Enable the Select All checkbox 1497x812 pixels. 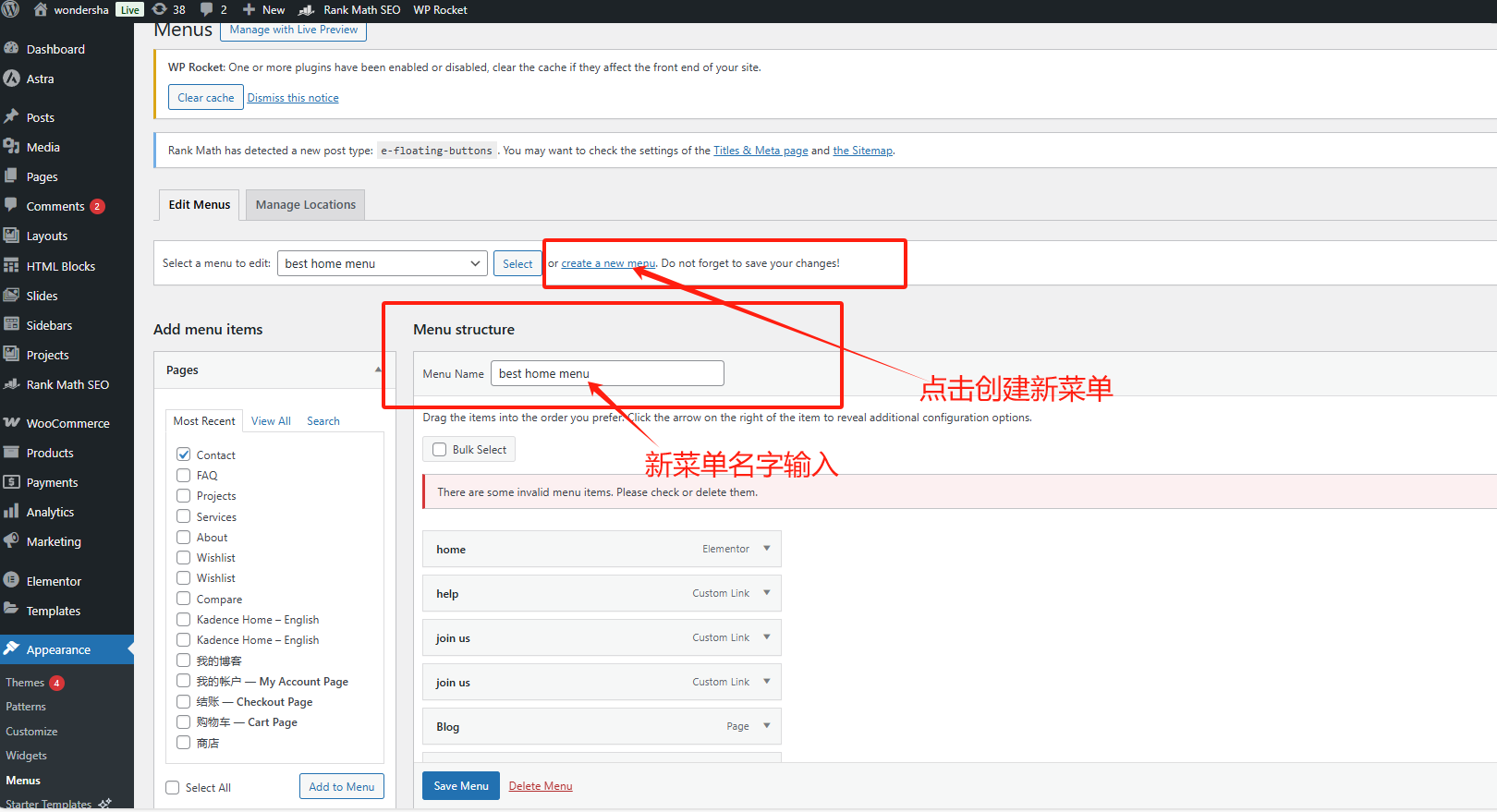click(x=173, y=787)
